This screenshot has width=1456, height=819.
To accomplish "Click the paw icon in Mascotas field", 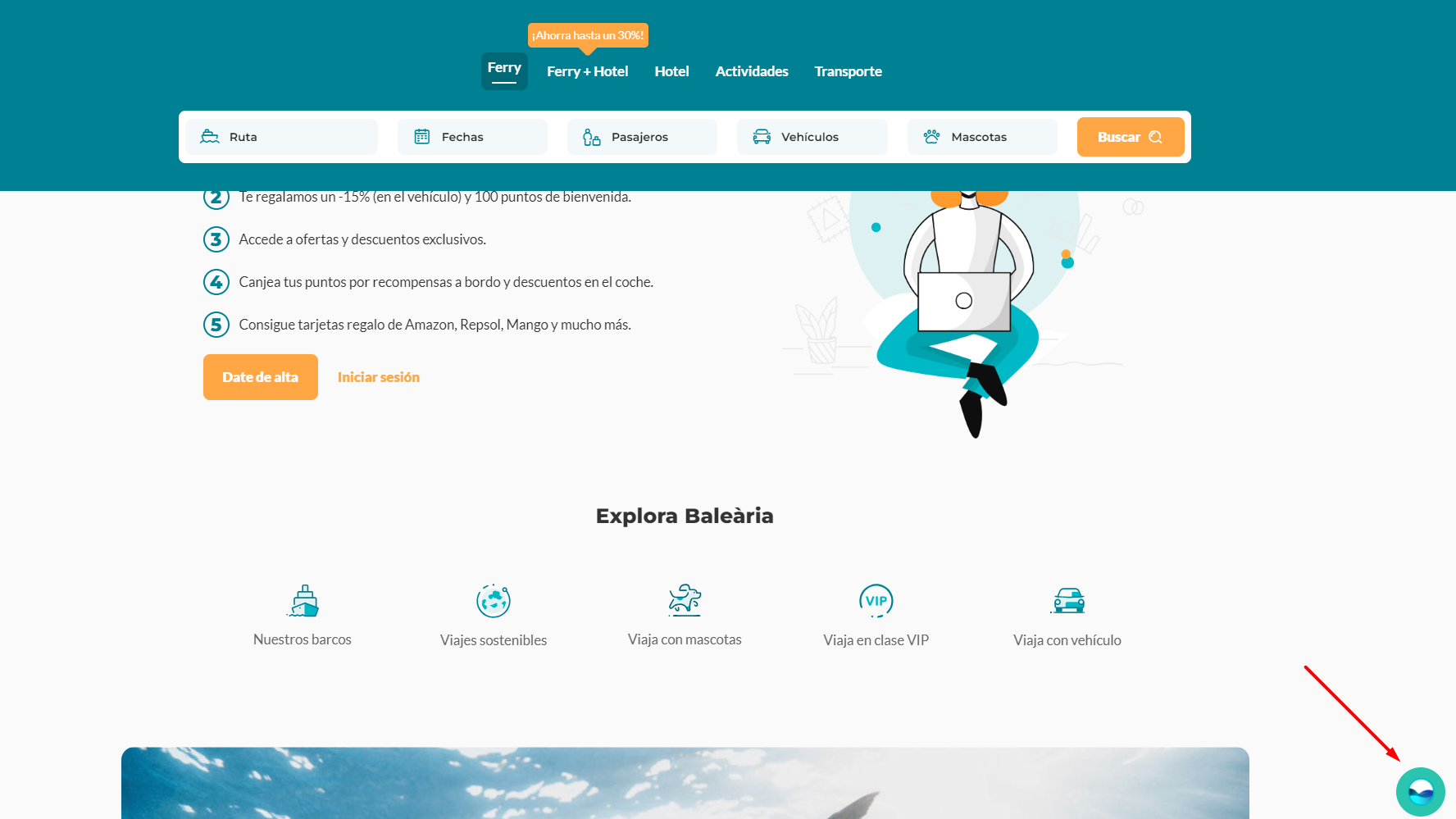I will (931, 137).
